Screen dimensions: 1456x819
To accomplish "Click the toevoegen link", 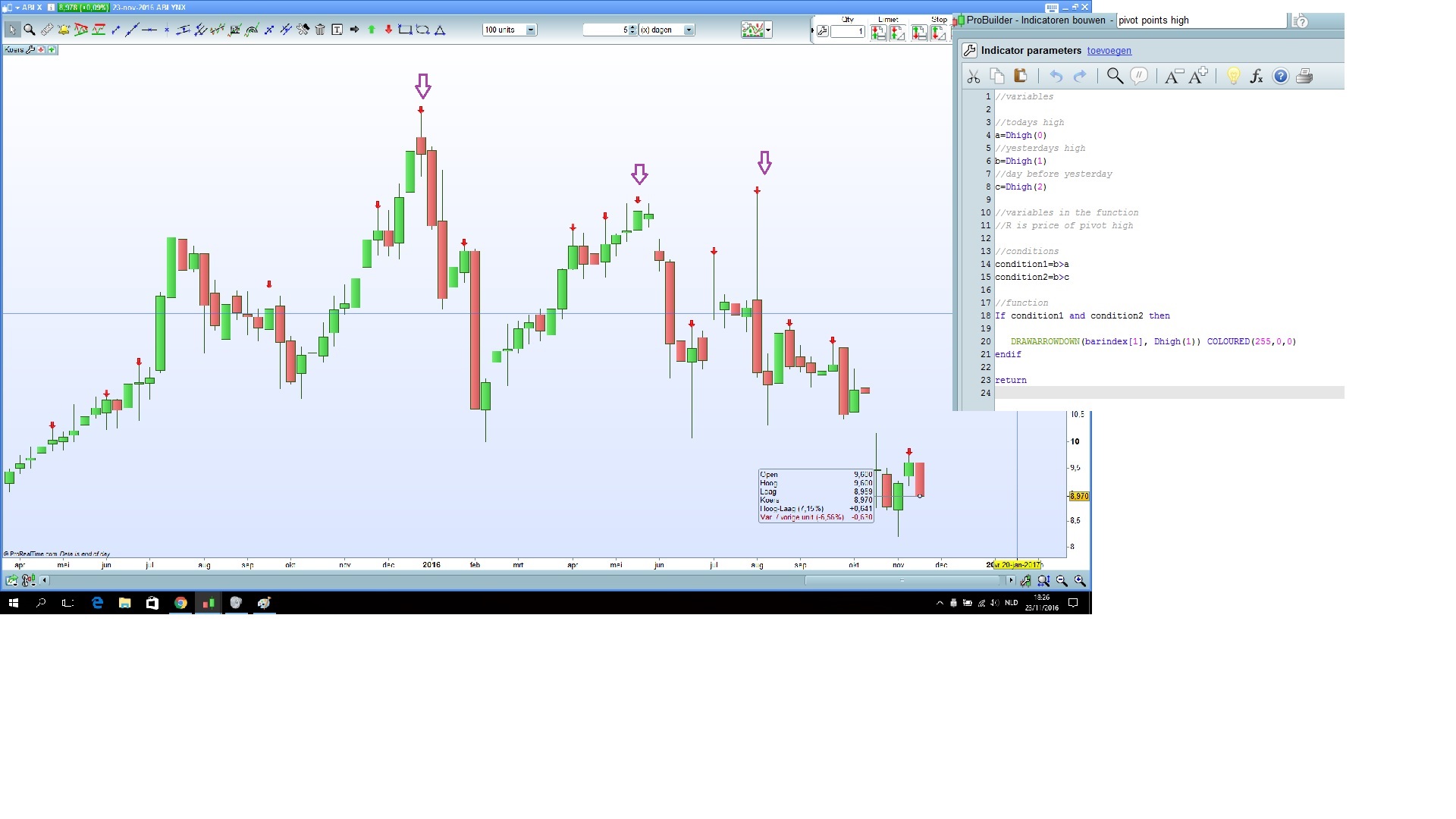I will [1109, 51].
